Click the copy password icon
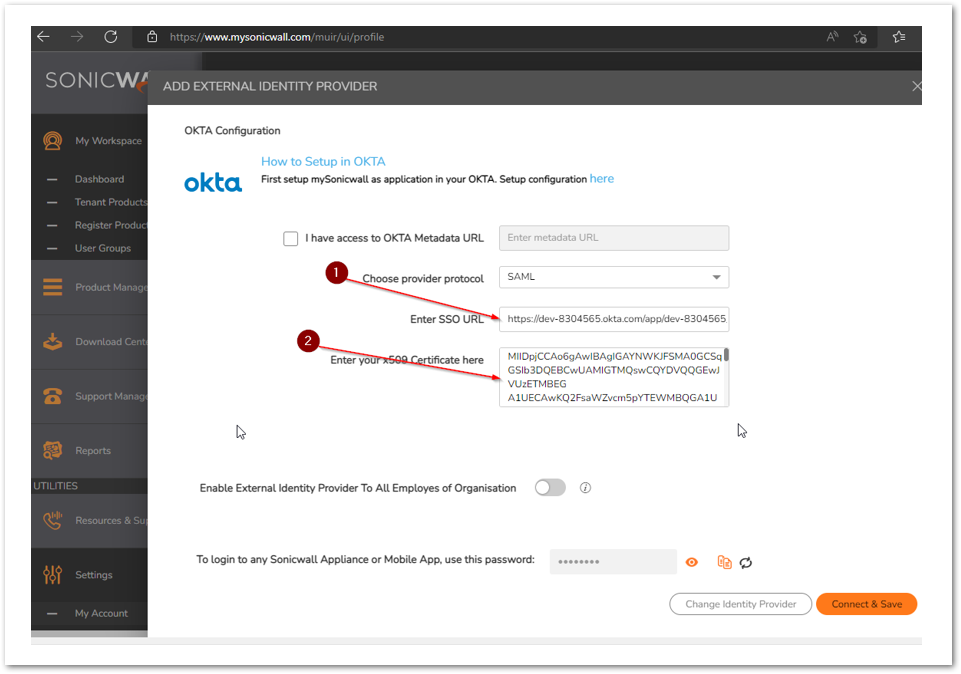The height and width of the screenshot is (674, 961). click(724, 562)
